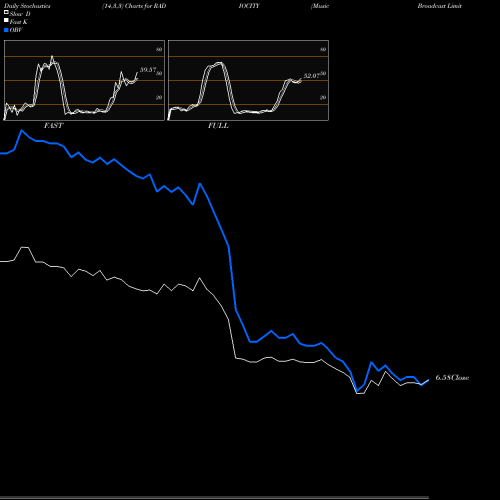500x500 pixels.
Task: Click the horizontal scrollbar at the bottom
Action: 214,498
